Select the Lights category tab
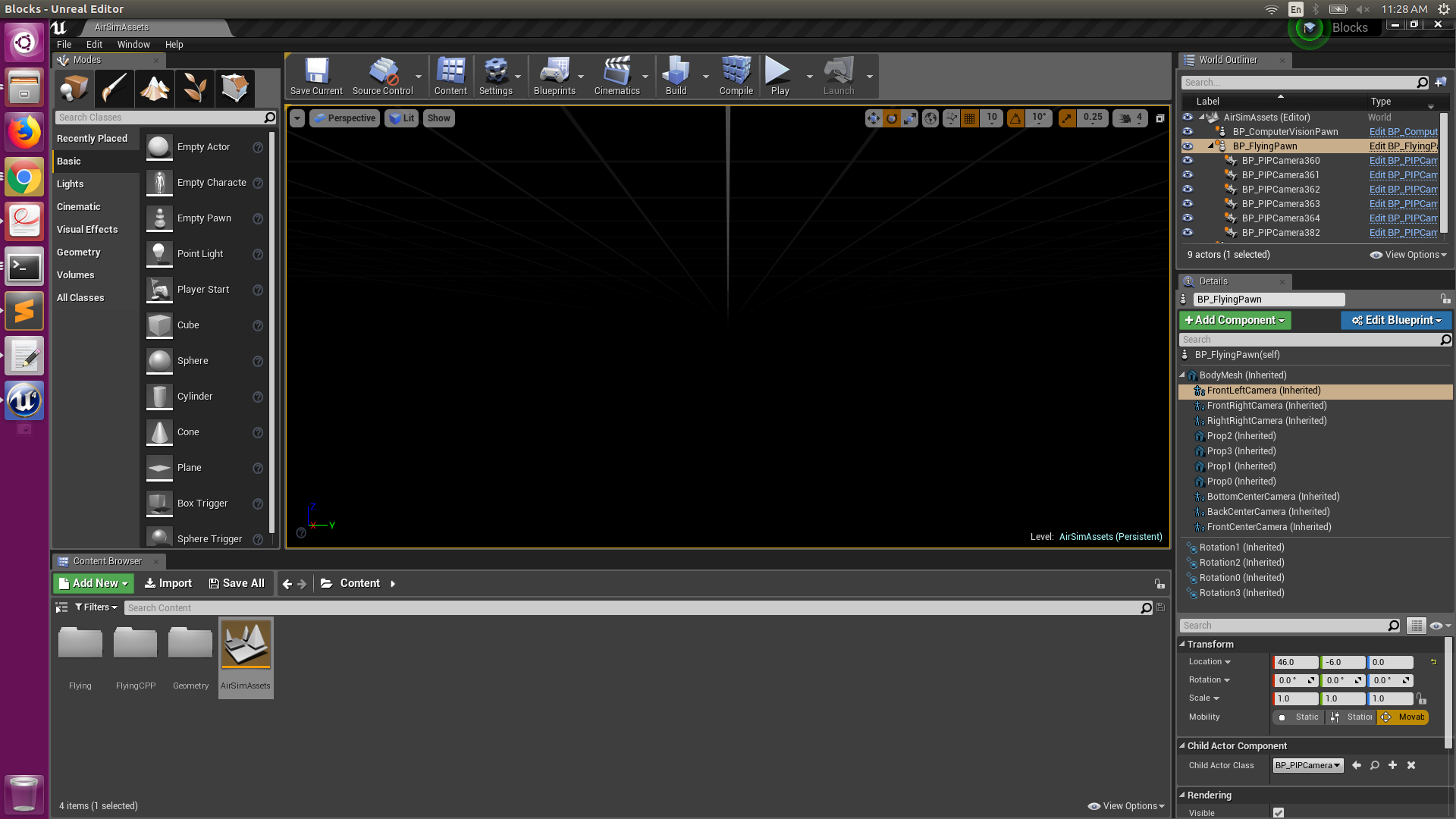Image resolution: width=1456 pixels, height=819 pixels. [x=71, y=184]
